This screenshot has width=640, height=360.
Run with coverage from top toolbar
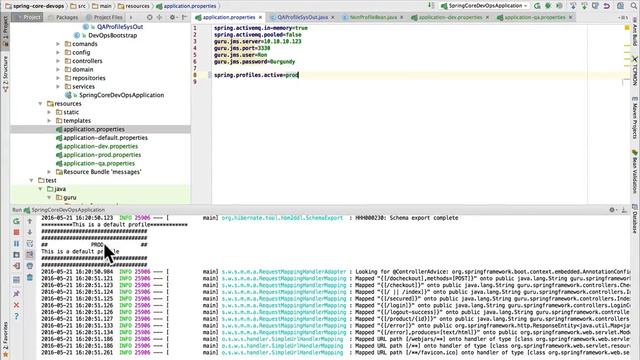pos(559,6)
